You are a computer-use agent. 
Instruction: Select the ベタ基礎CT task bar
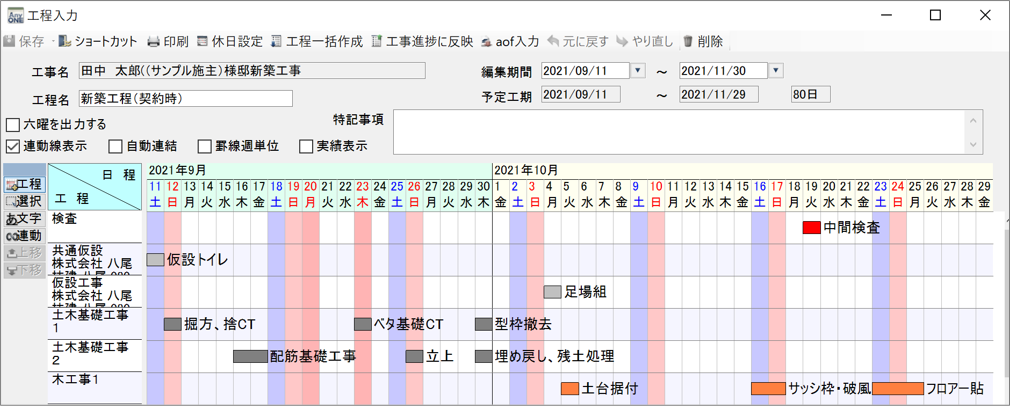[x=363, y=324]
